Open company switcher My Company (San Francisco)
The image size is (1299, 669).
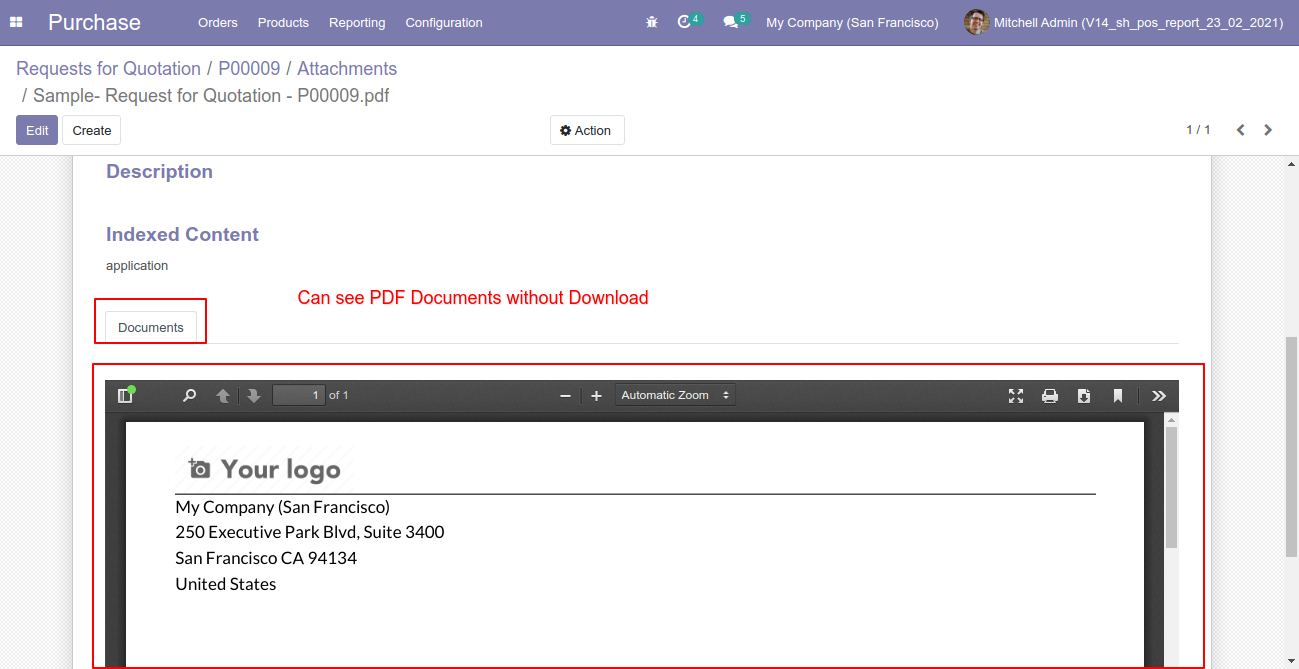[852, 22]
